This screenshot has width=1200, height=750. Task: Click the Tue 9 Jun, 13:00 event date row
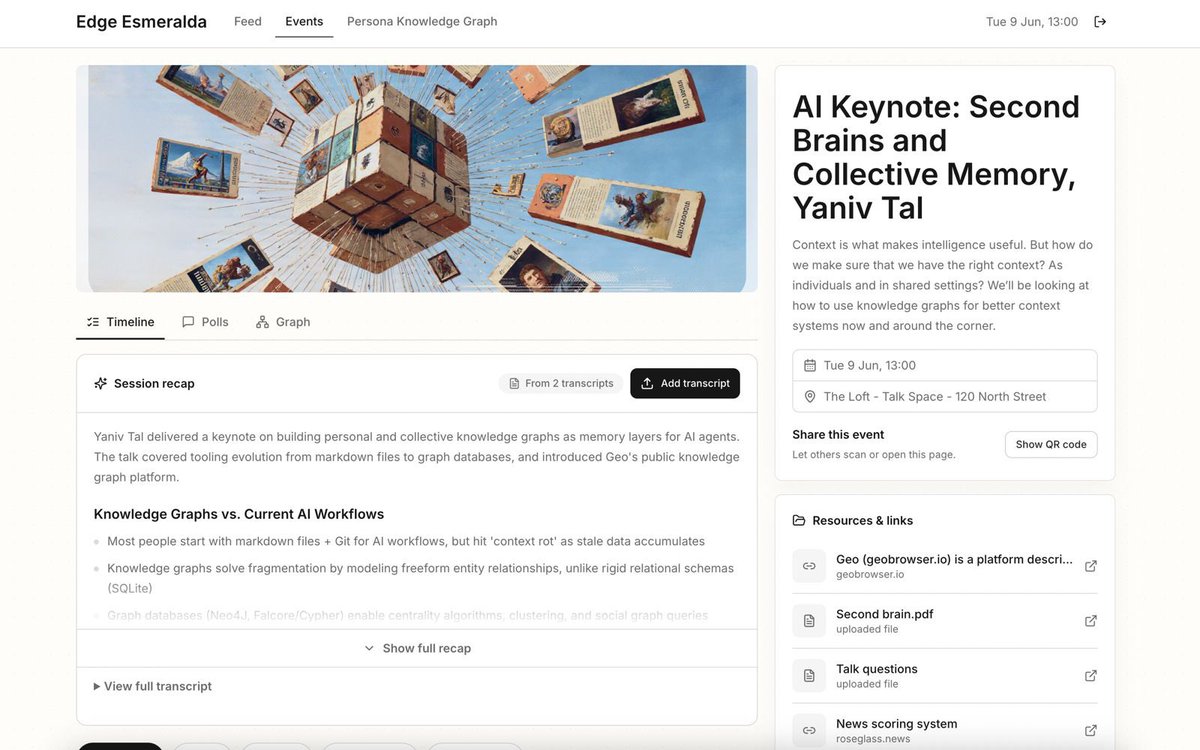[945, 366]
